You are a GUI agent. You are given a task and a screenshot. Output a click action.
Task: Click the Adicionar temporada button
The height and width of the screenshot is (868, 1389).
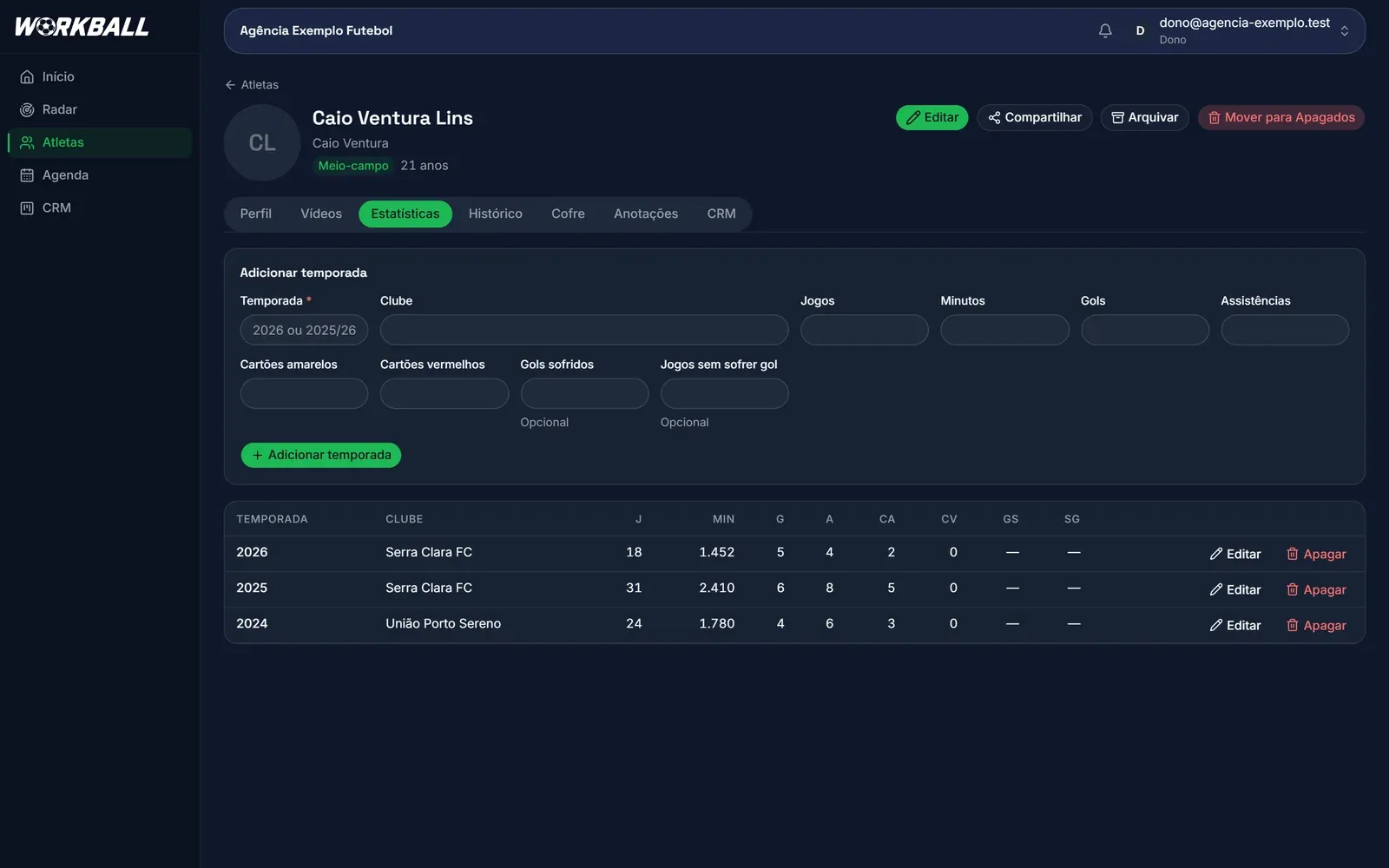pyautogui.click(x=321, y=455)
